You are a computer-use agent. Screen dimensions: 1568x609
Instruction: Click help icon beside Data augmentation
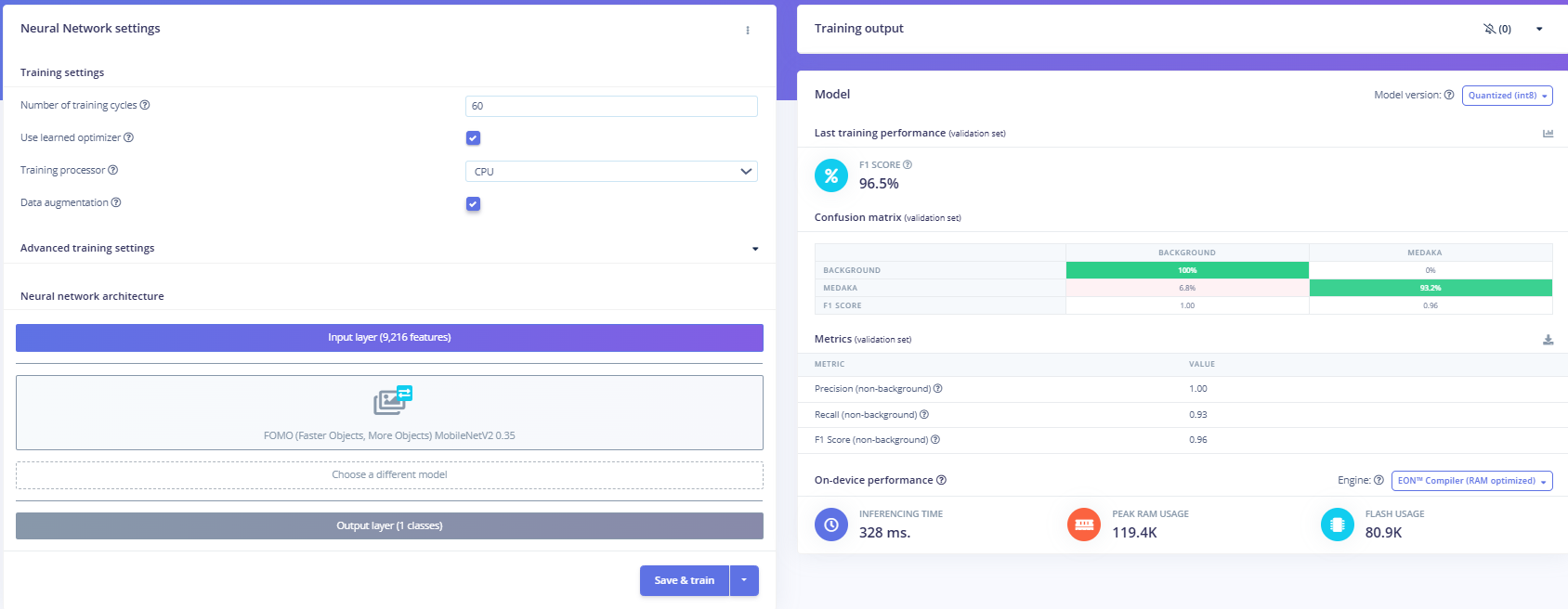(x=116, y=202)
